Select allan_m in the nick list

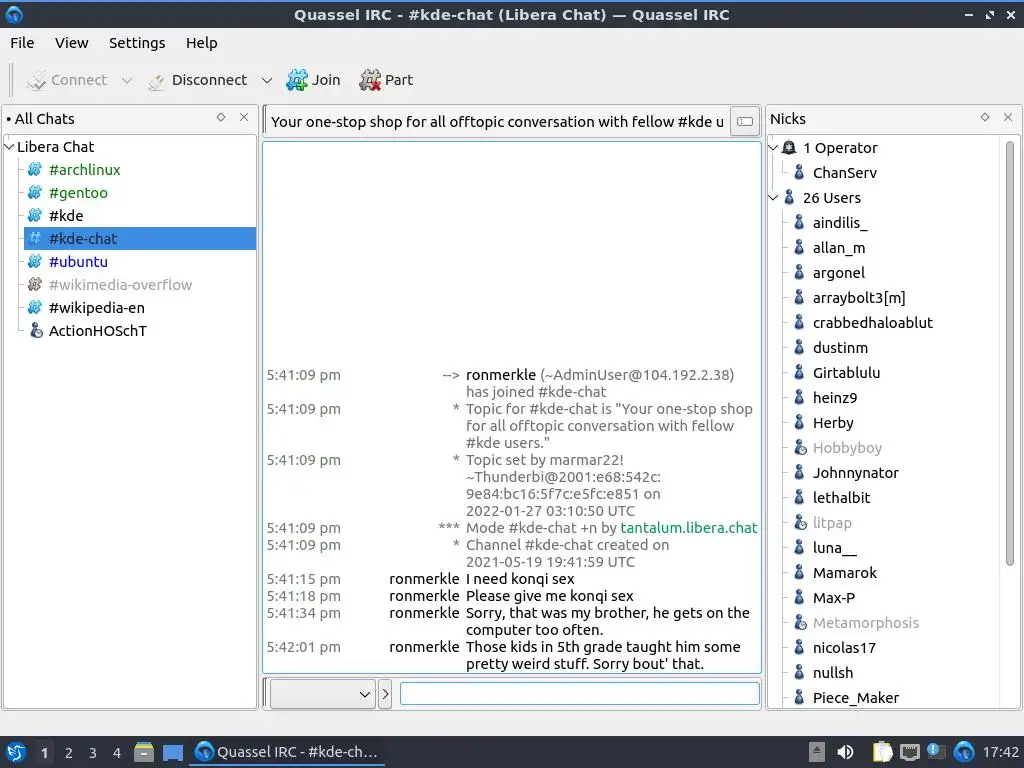pos(839,248)
